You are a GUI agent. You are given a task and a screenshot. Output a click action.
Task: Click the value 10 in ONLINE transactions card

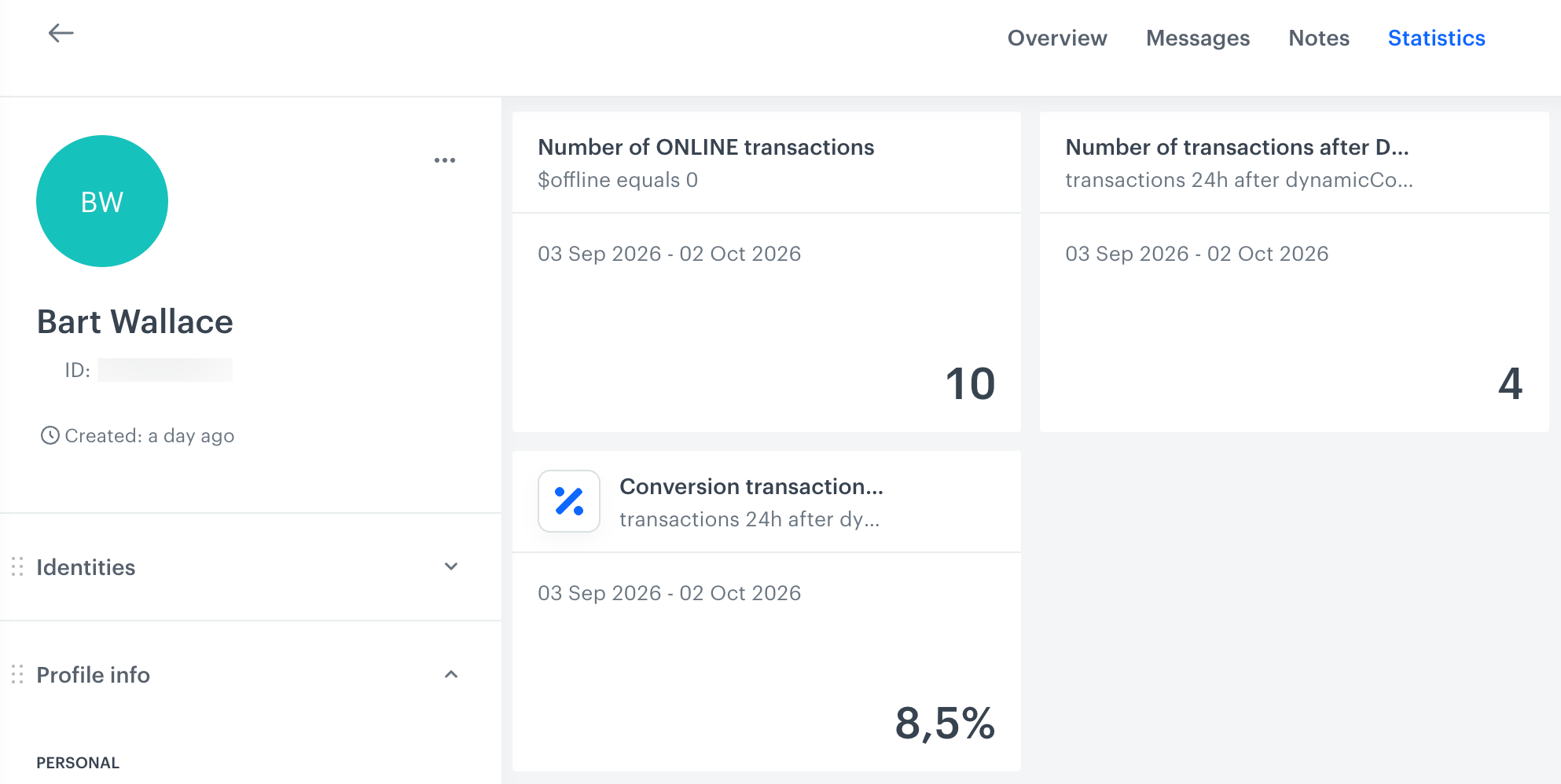click(x=970, y=384)
